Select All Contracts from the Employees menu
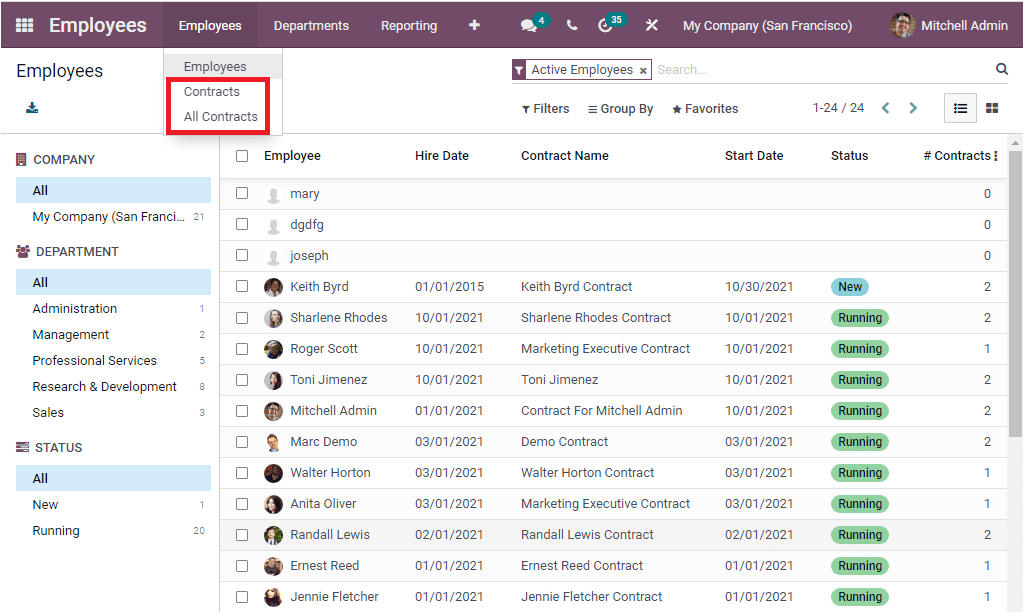 pos(217,115)
